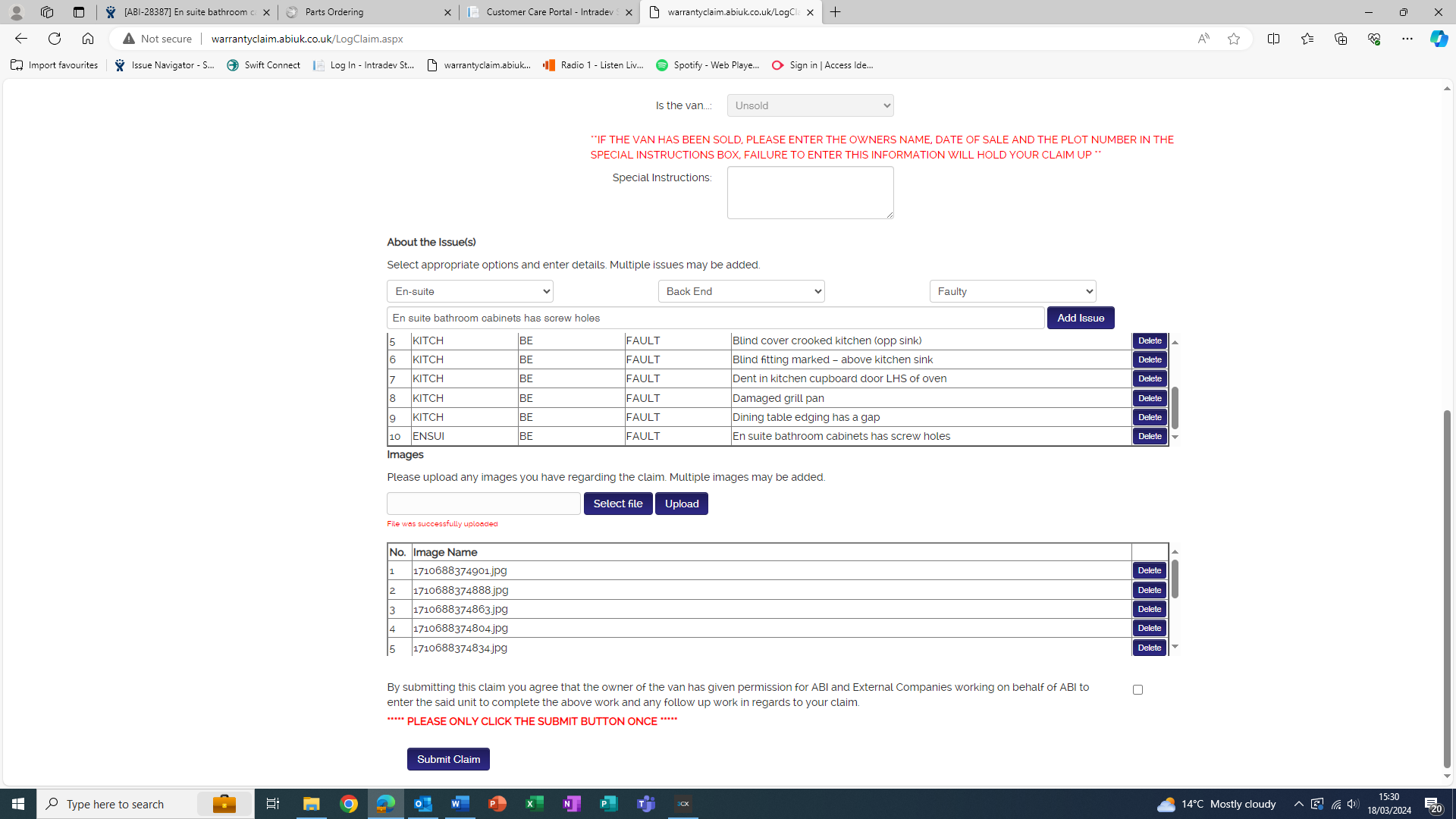Open the Copilot sidebar icon
Image resolution: width=1456 pixels, height=819 pixels.
click(1439, 39)
